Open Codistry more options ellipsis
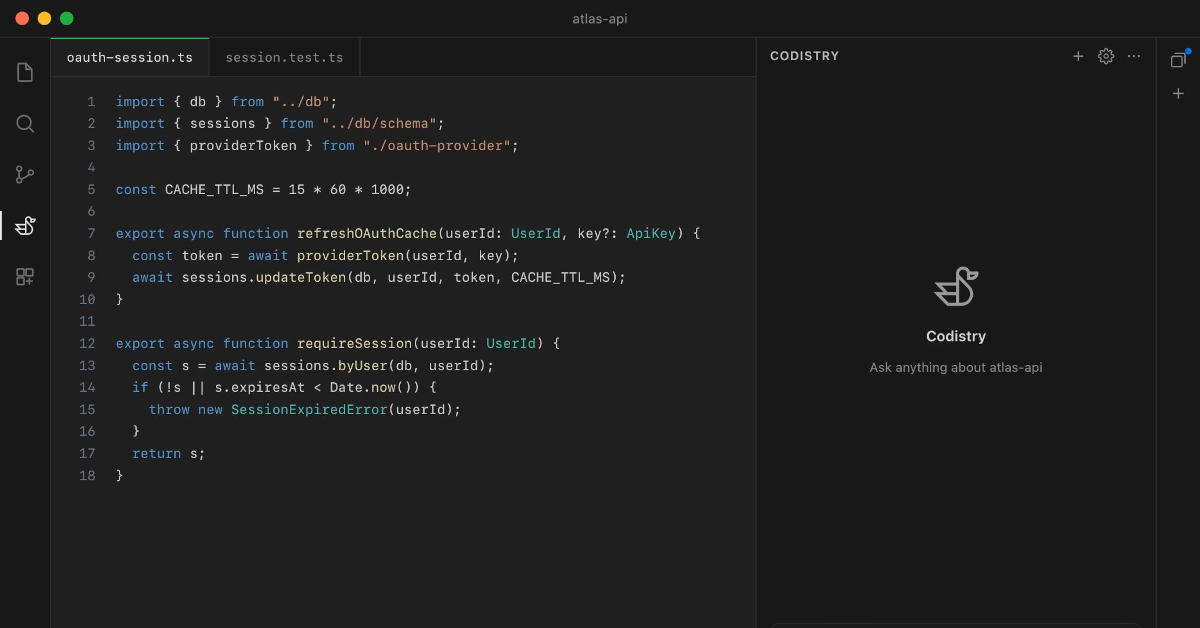This screenshot has width=1200, height=628. point(1134,56)
